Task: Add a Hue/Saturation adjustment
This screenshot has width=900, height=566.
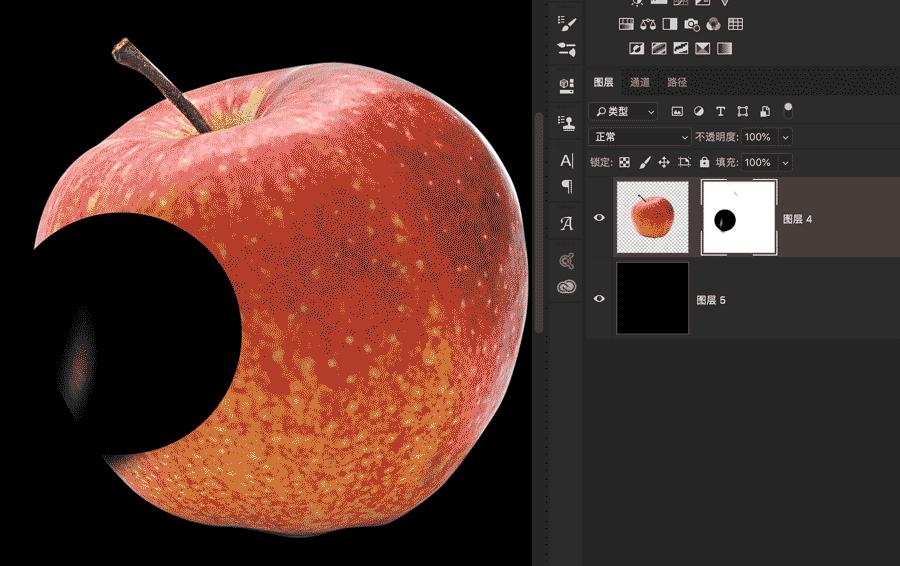Action: pos(626,24)
